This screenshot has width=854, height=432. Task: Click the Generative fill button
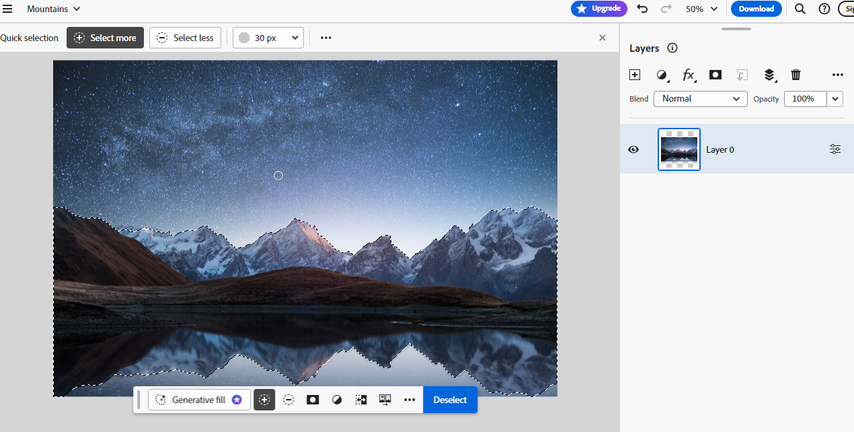[199, 400]
